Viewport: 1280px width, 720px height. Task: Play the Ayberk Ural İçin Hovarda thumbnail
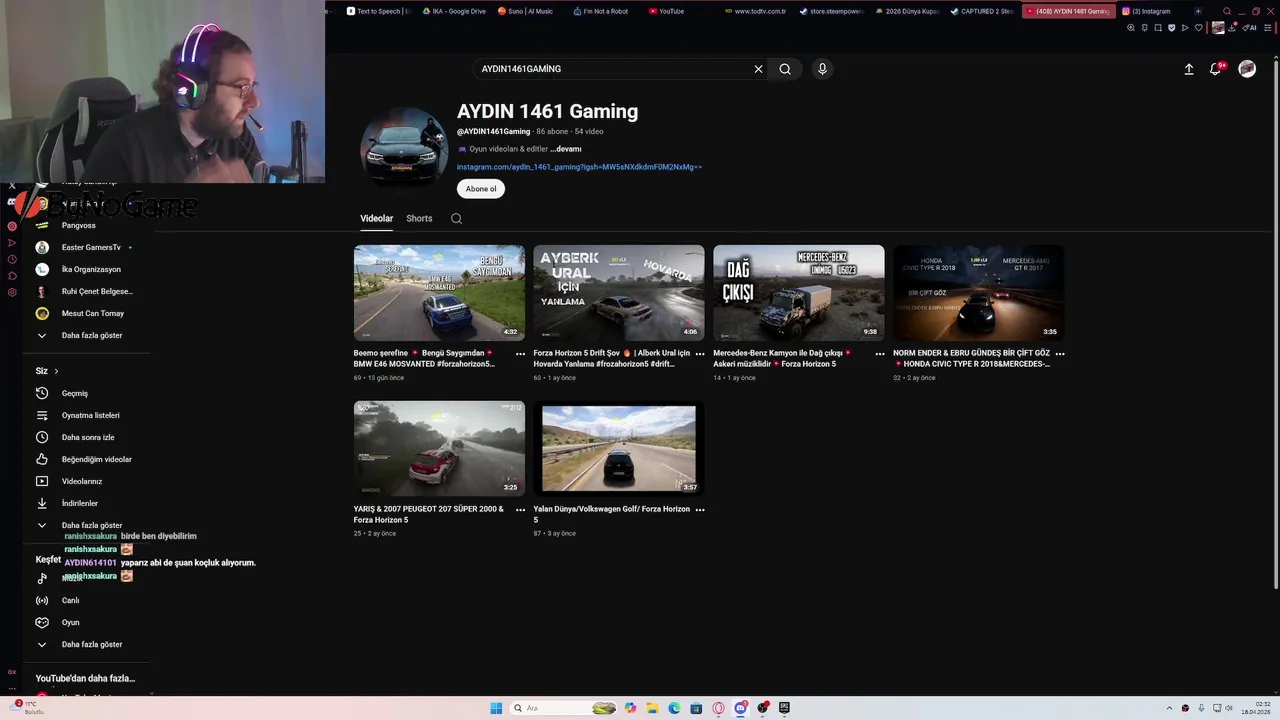pos(619,293)
